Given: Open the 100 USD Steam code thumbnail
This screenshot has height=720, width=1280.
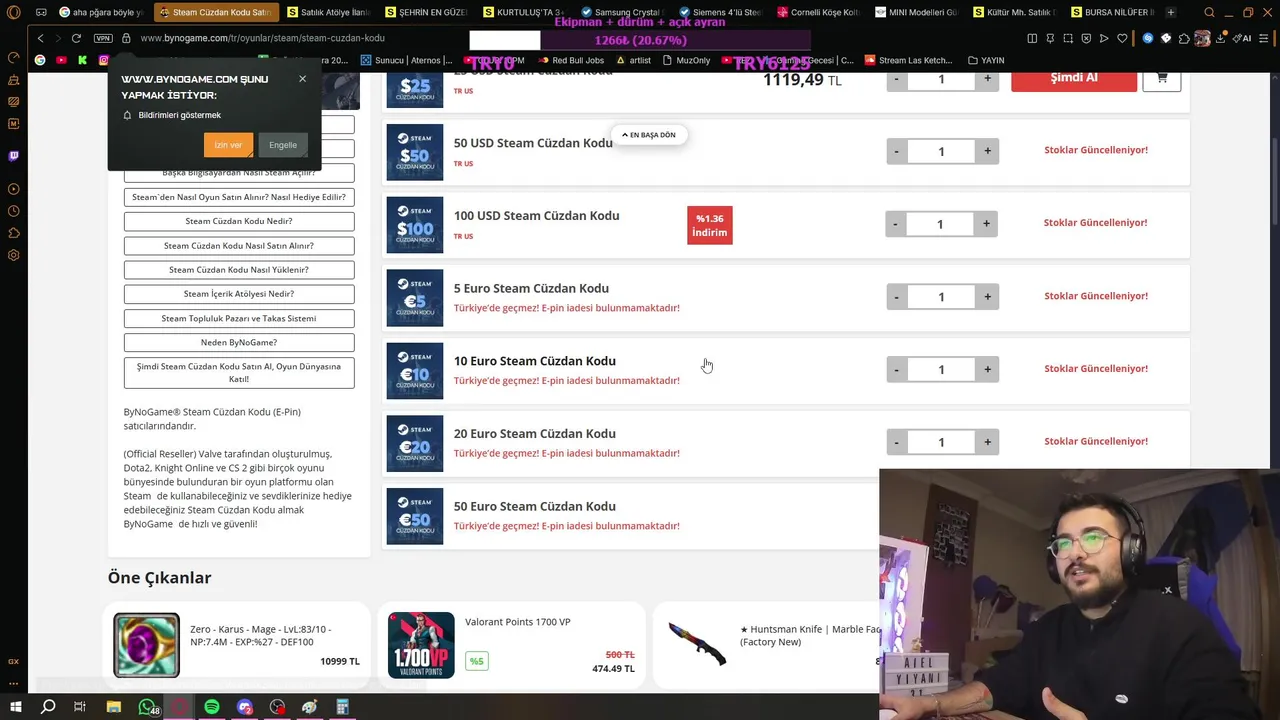Looking at the screenshot, I should pos(415,225).
